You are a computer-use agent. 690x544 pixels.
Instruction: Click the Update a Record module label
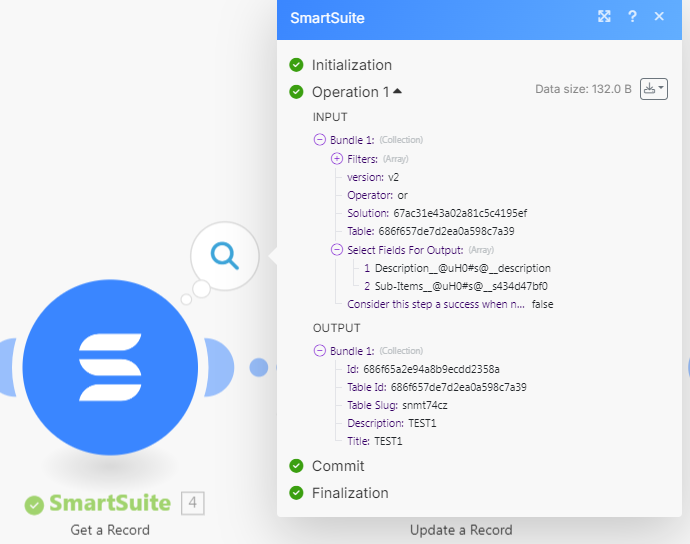[461, 530]
